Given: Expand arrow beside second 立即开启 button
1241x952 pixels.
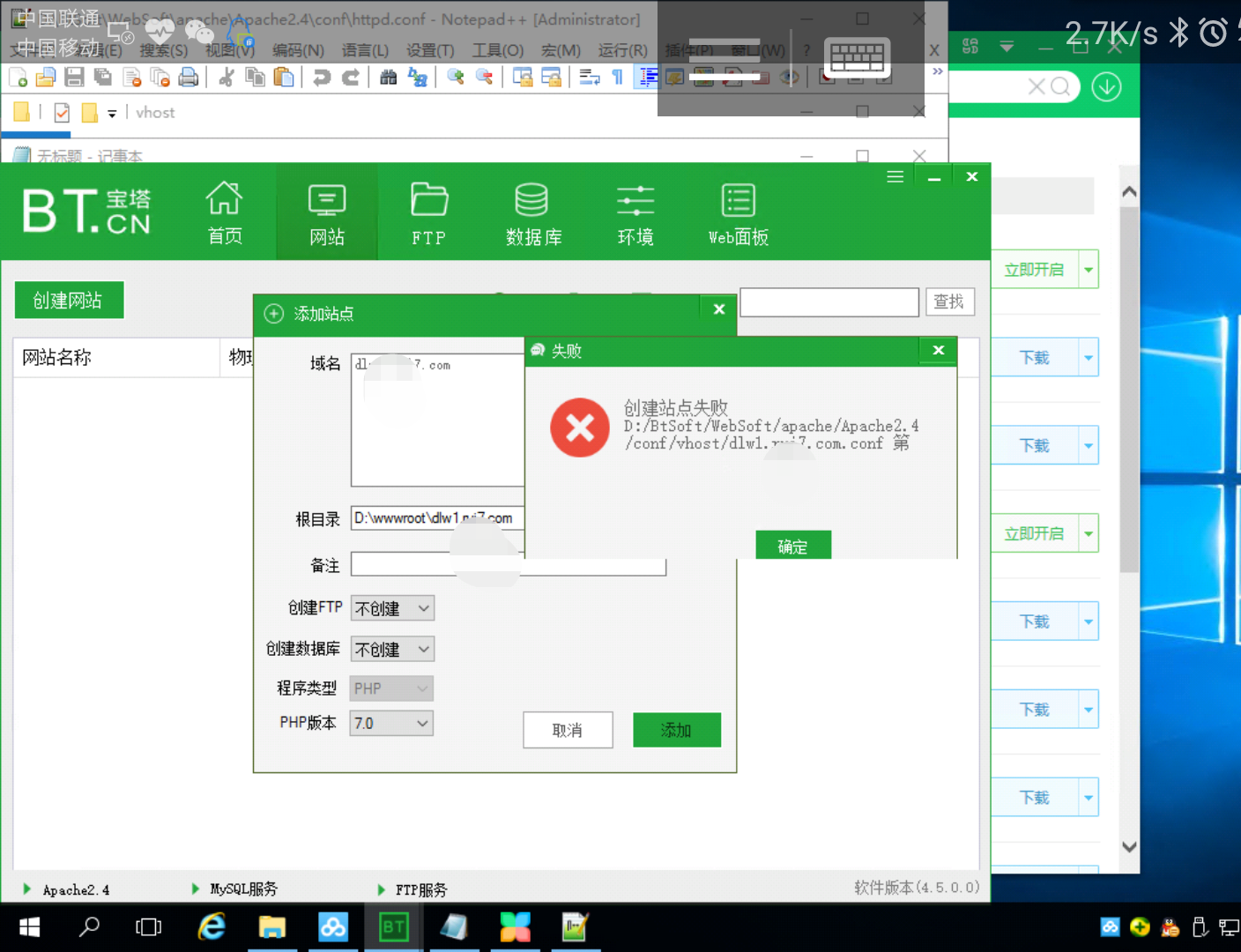Looking at the screenshot, I should pos(1089,533).
